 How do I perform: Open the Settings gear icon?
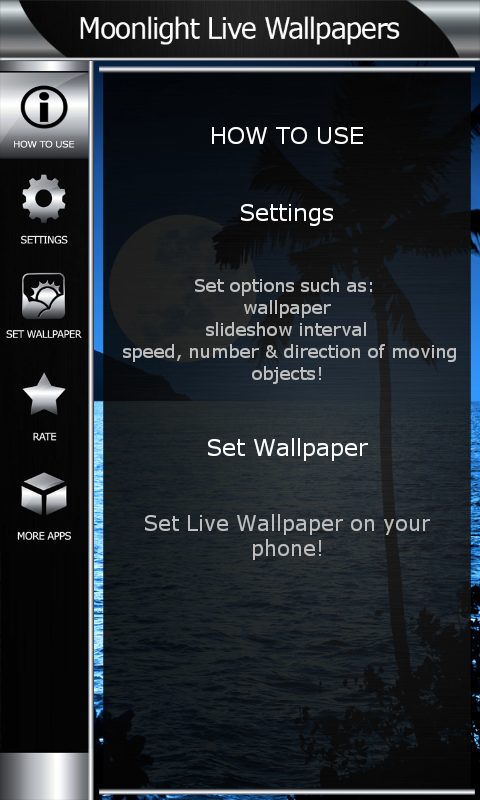pos(44,198)
